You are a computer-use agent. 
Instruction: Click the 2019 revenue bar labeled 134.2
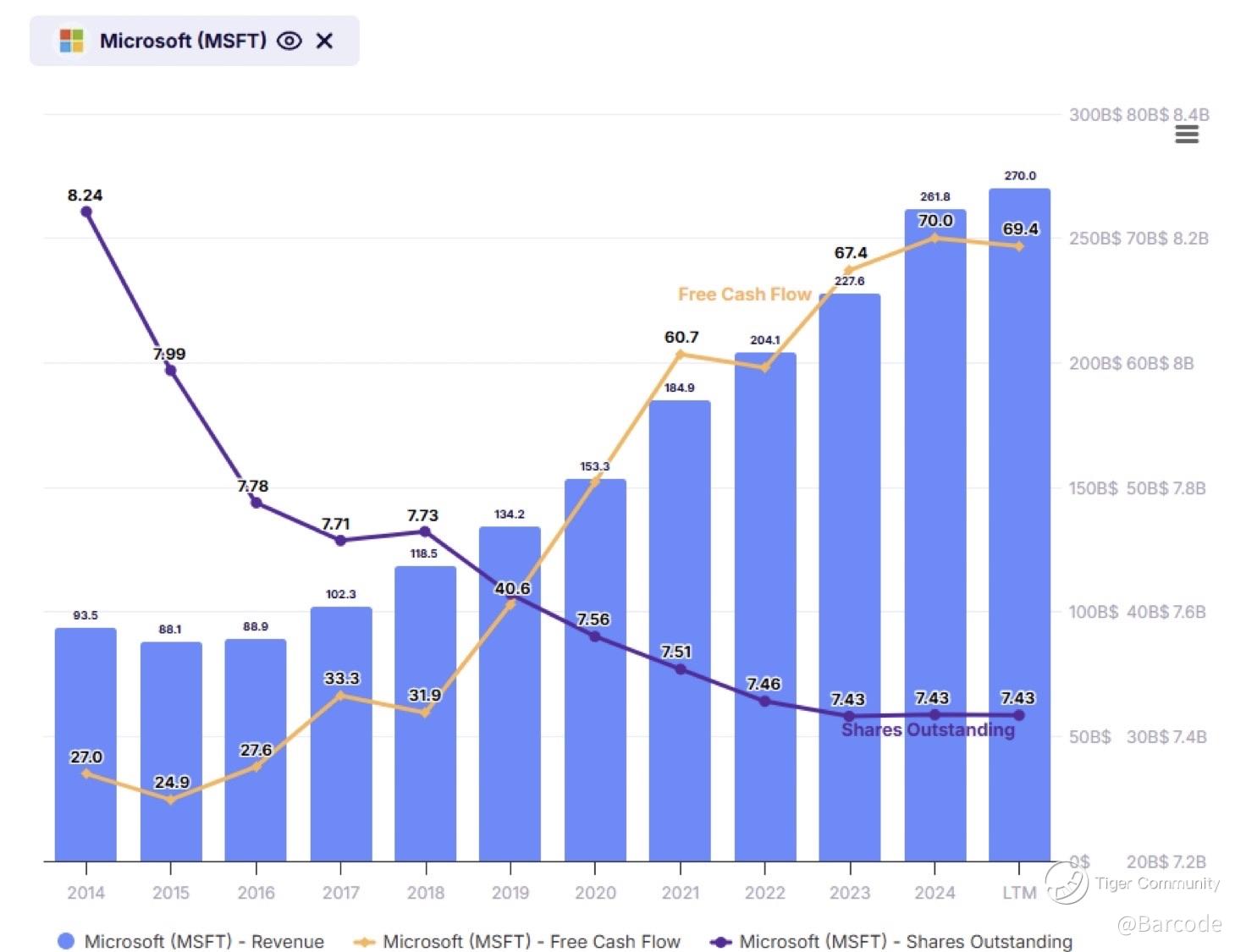tap(510, 694)
